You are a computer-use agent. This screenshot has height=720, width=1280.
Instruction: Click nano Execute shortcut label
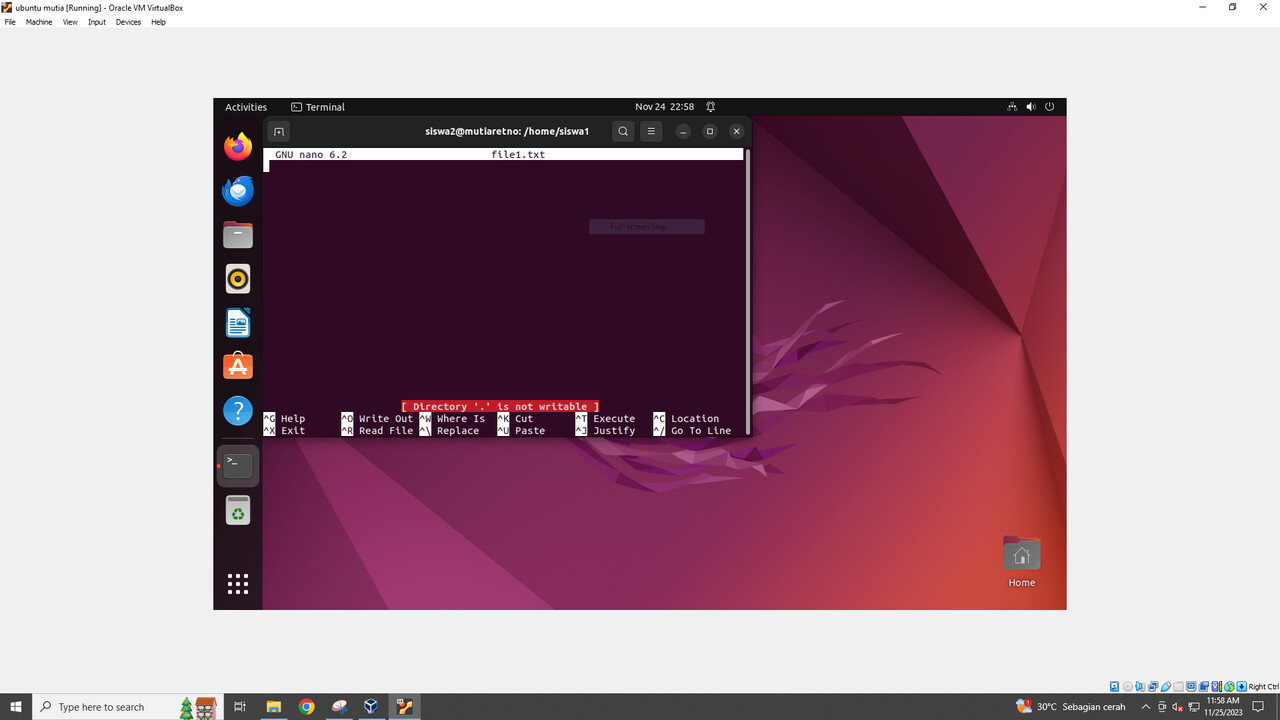(x=614, y=419)
